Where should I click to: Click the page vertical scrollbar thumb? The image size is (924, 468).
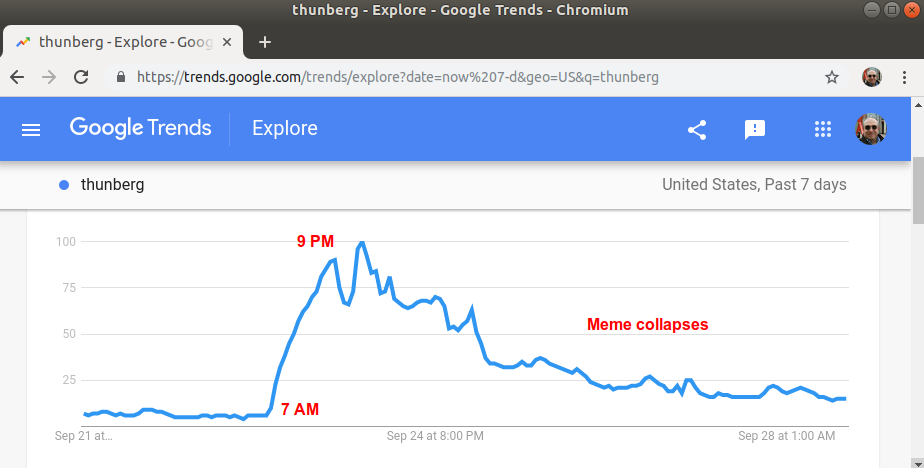[918, 190]
